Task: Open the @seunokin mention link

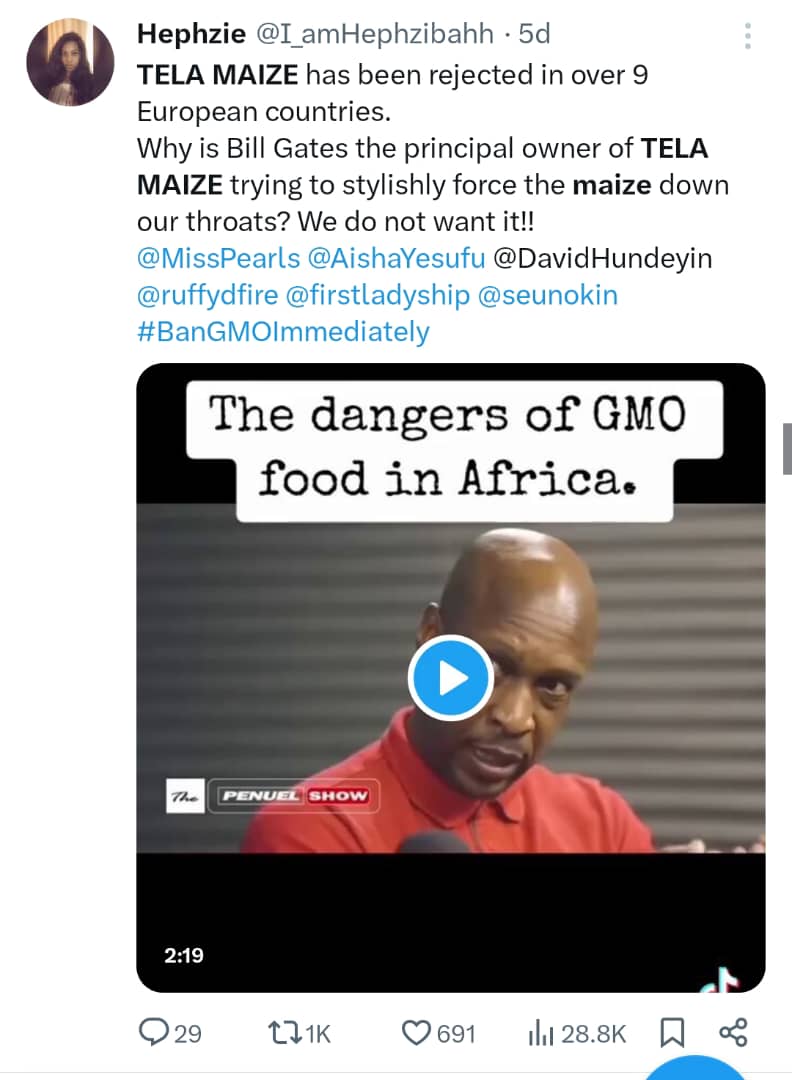Action: click(549, 295)
